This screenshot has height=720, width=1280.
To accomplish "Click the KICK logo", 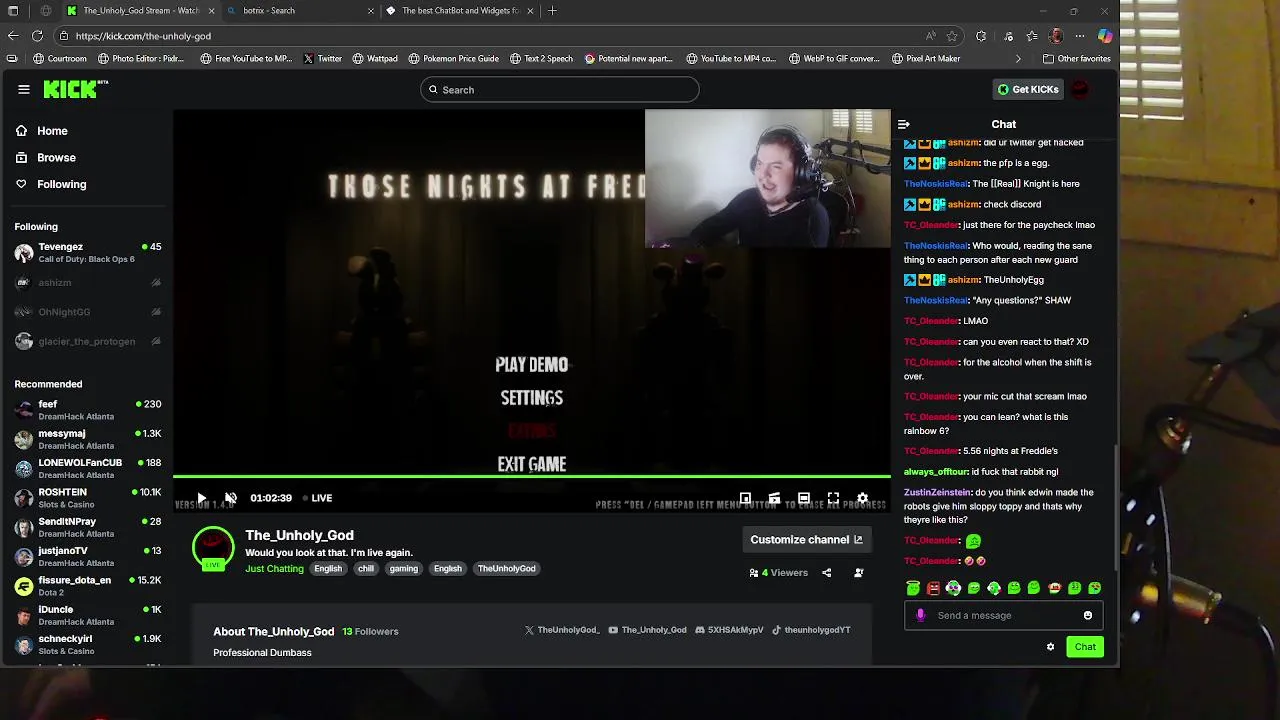I will click(75, 89).
